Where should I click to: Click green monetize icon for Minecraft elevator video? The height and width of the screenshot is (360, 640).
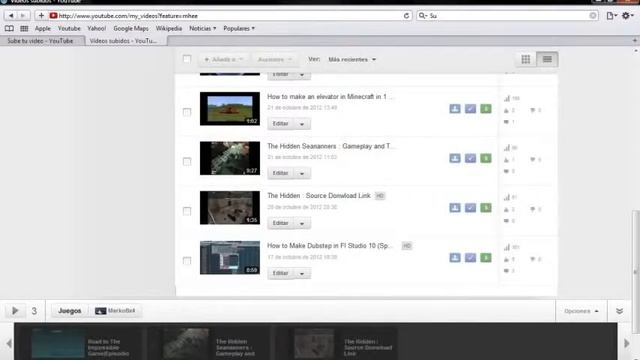486,109
